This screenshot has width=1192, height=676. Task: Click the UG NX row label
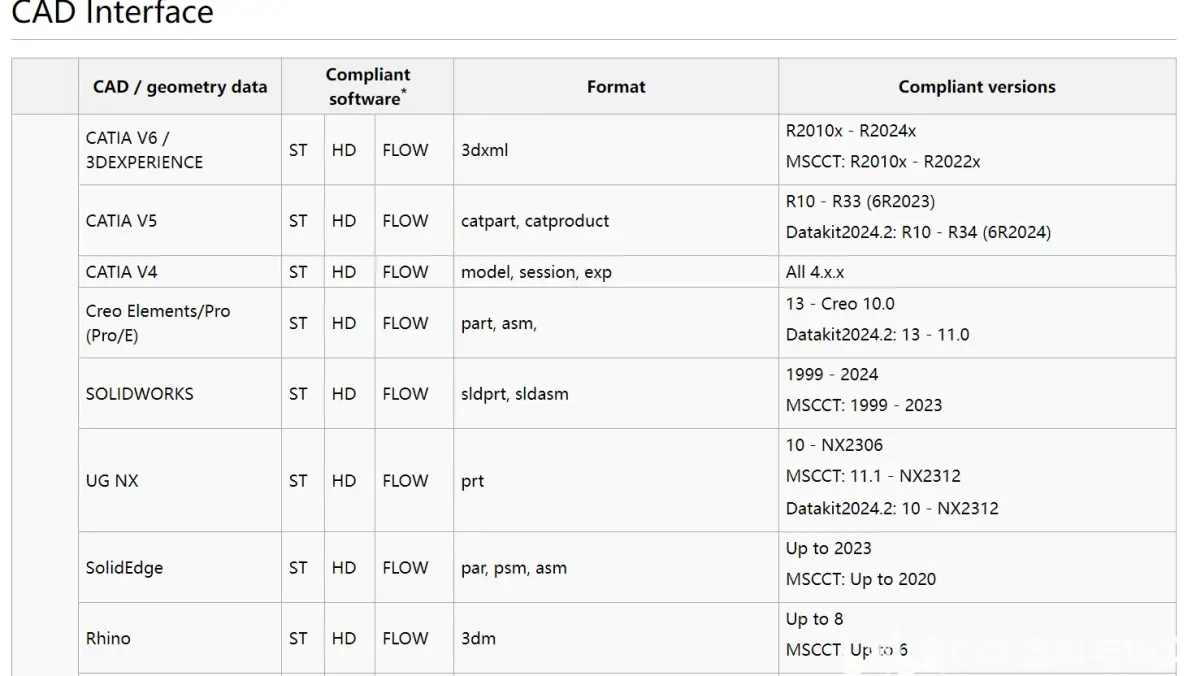pos(113,481)
